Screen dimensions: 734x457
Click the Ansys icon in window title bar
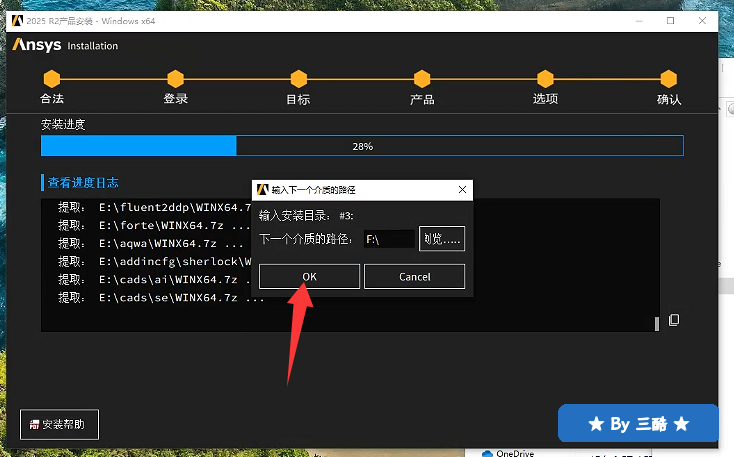pos(17,21)
